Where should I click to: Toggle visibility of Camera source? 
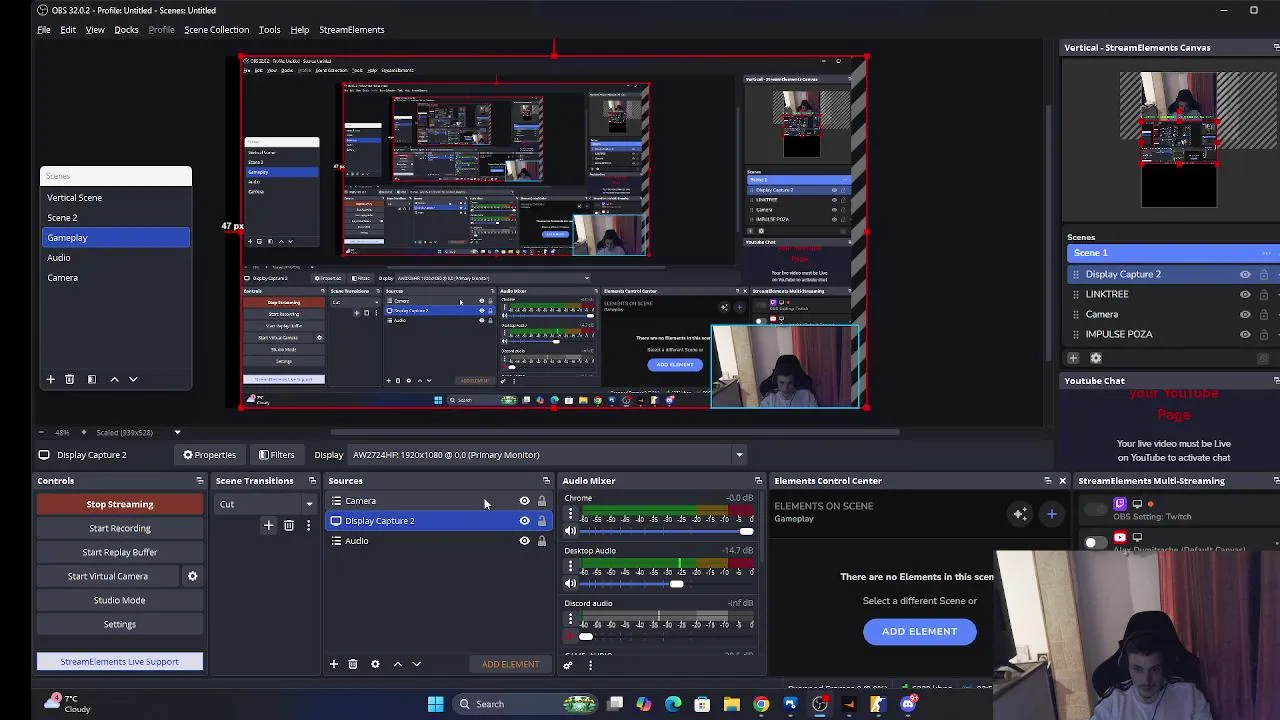(x=524, y=501)
